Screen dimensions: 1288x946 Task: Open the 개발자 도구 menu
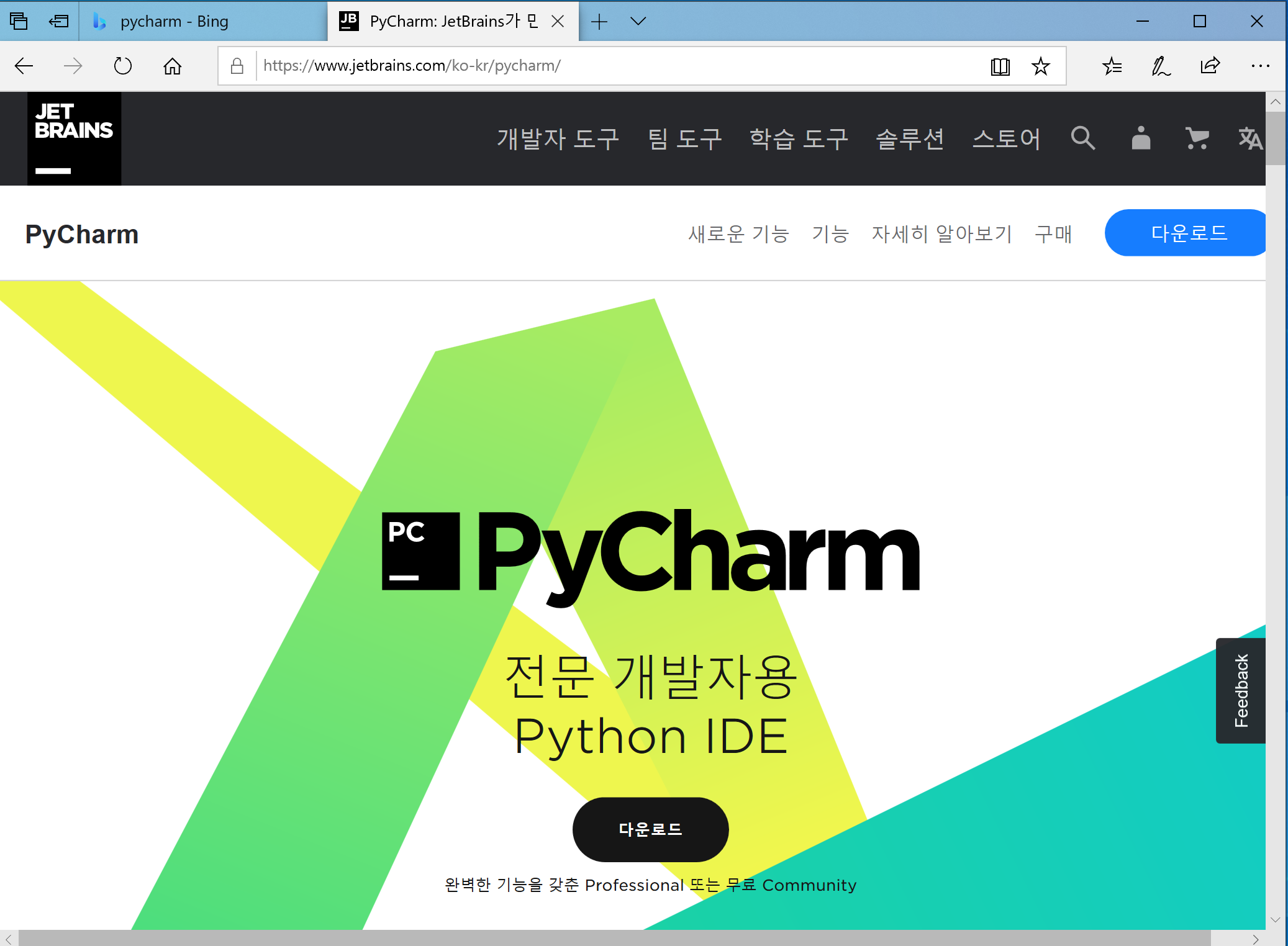click(x=558, y=138)
